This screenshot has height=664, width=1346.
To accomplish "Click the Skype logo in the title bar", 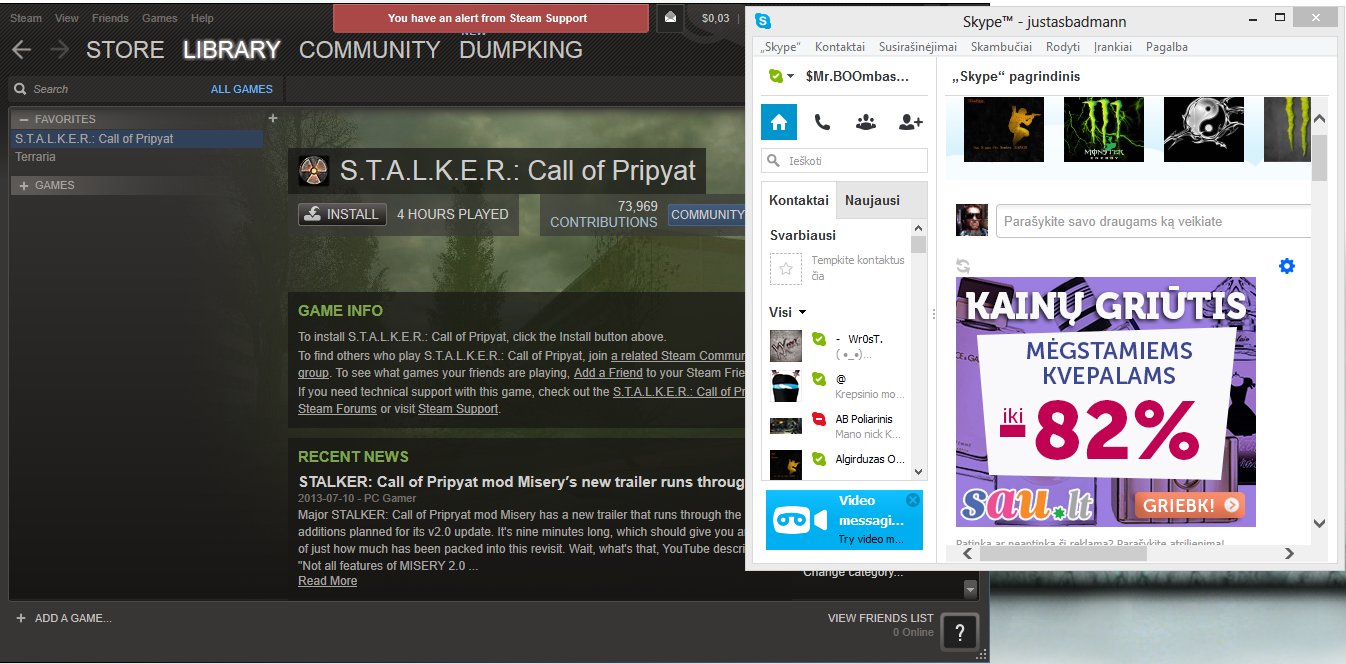I will (764, 20).
